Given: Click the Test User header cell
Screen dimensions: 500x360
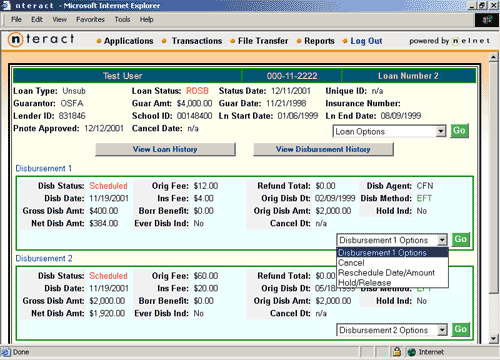Looking at the screenshot, I should [127, 76].
